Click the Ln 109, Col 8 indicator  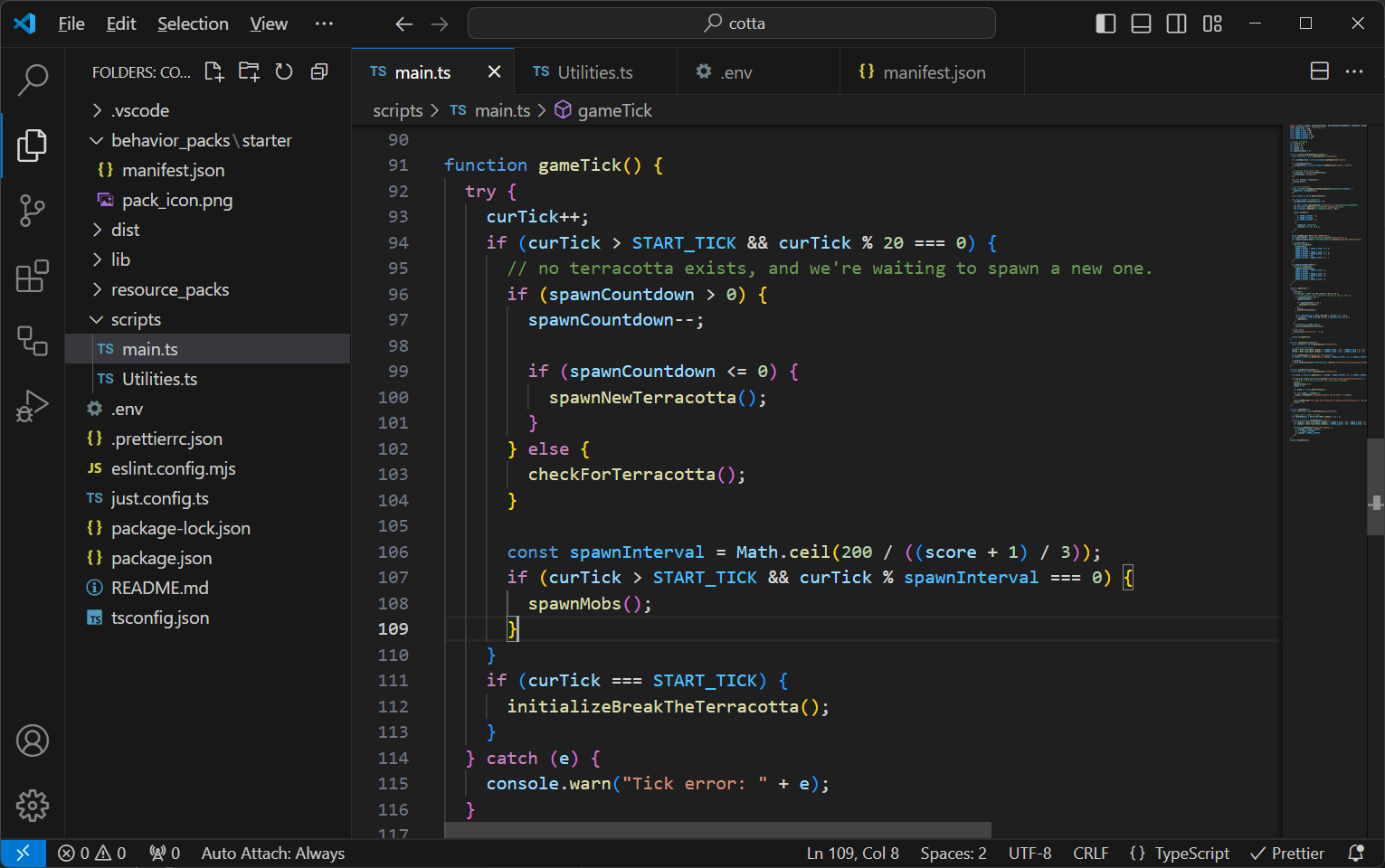(852, 854)
